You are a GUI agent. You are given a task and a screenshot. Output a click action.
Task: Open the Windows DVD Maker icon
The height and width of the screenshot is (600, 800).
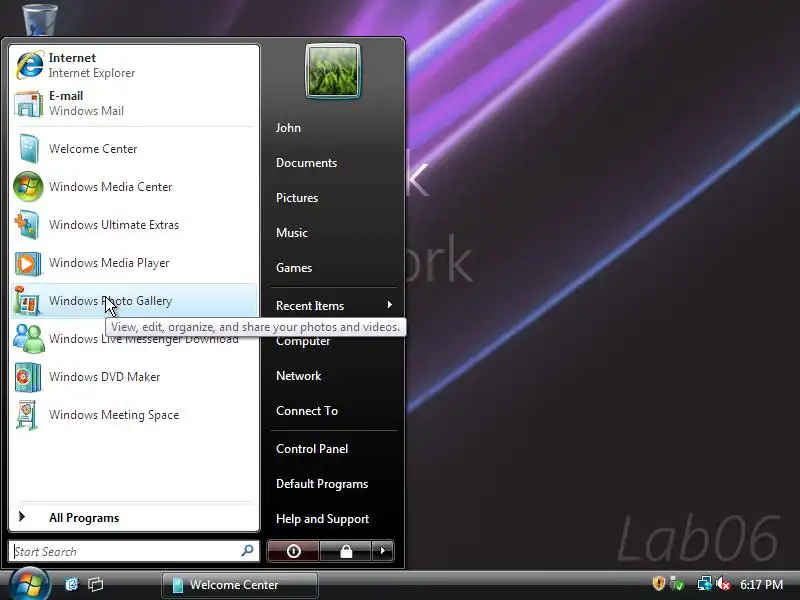click(28, 377)
